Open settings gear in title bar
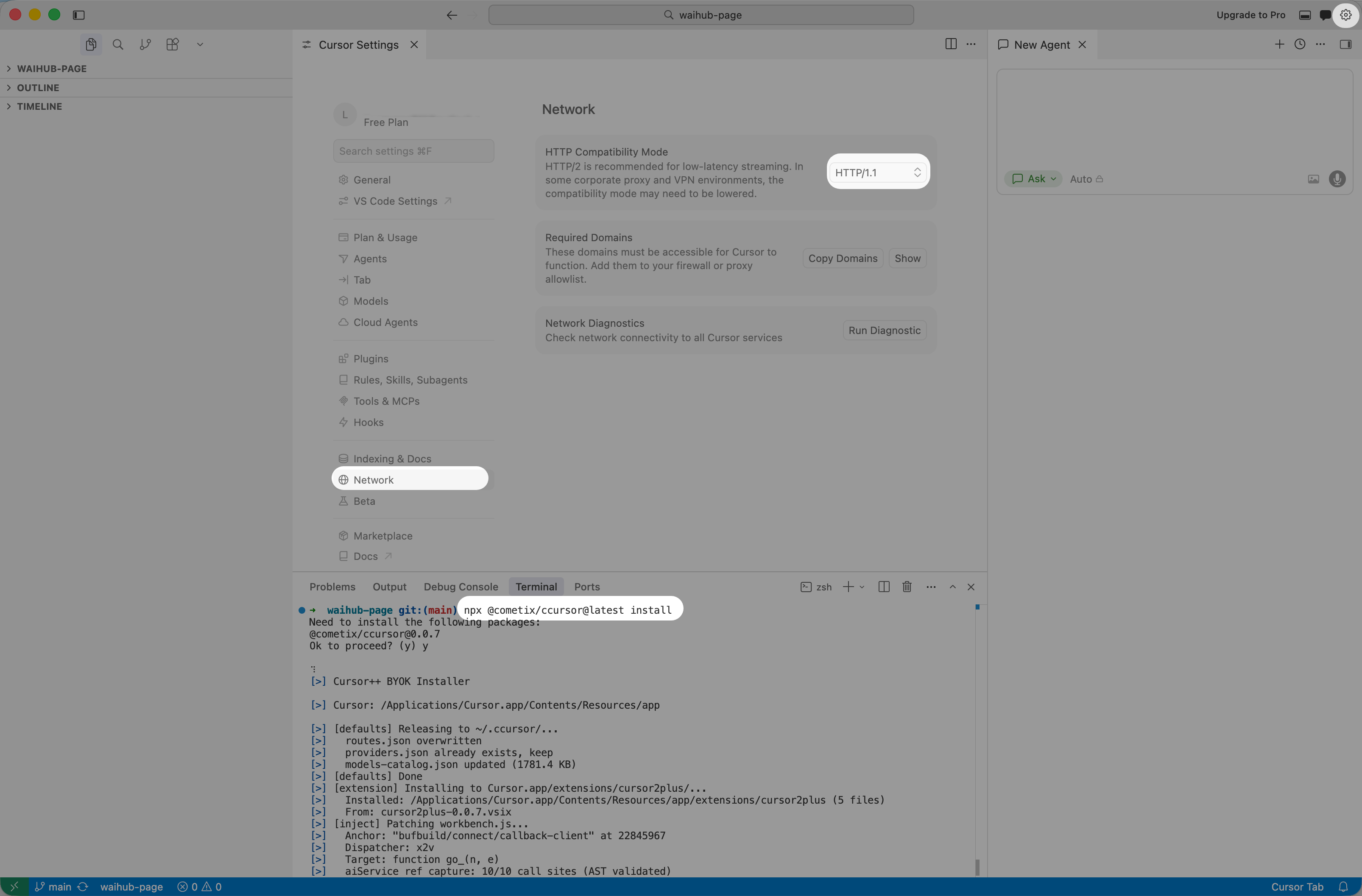The width and height of the screenshot is (1362, 896). (1345, 15)
